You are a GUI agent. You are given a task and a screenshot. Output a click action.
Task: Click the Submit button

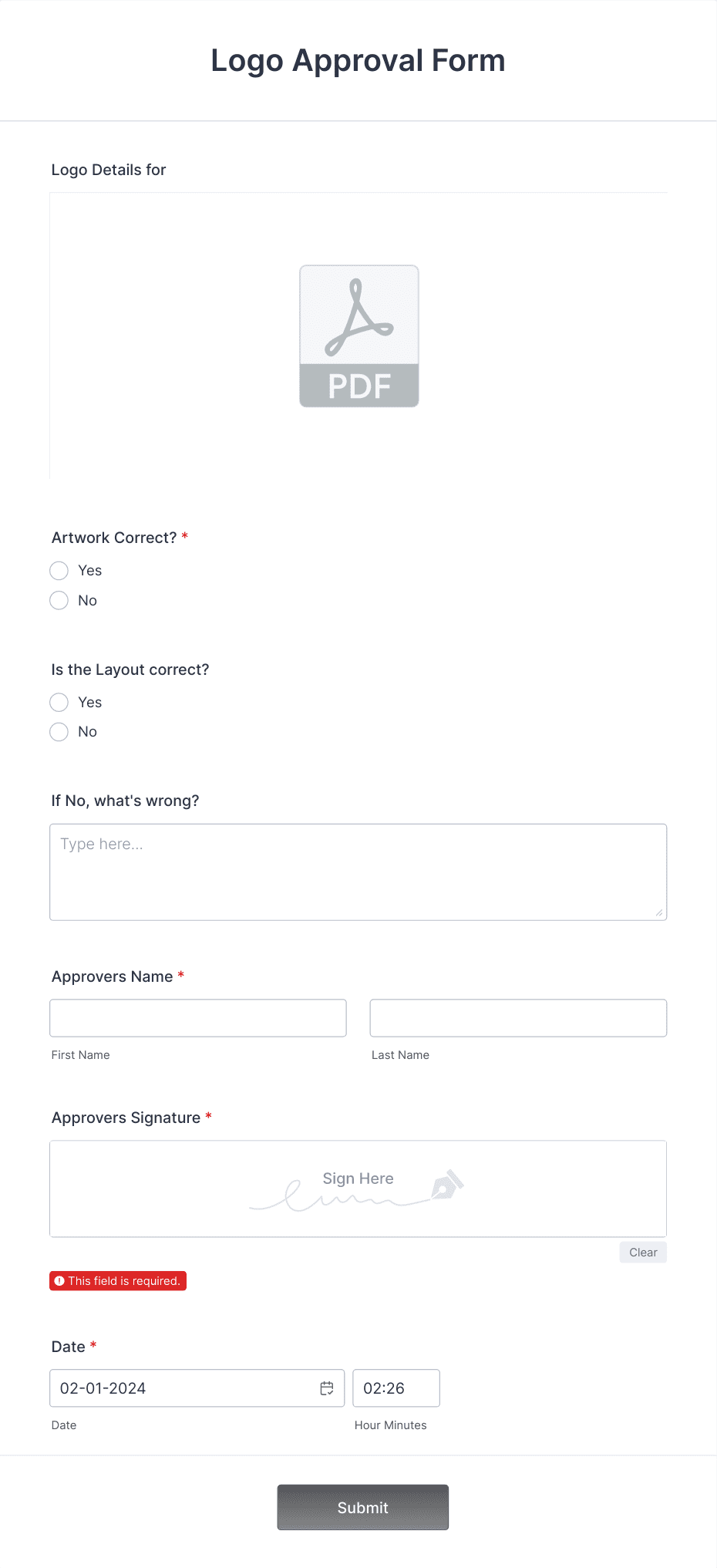click(x=363, y=1507)
